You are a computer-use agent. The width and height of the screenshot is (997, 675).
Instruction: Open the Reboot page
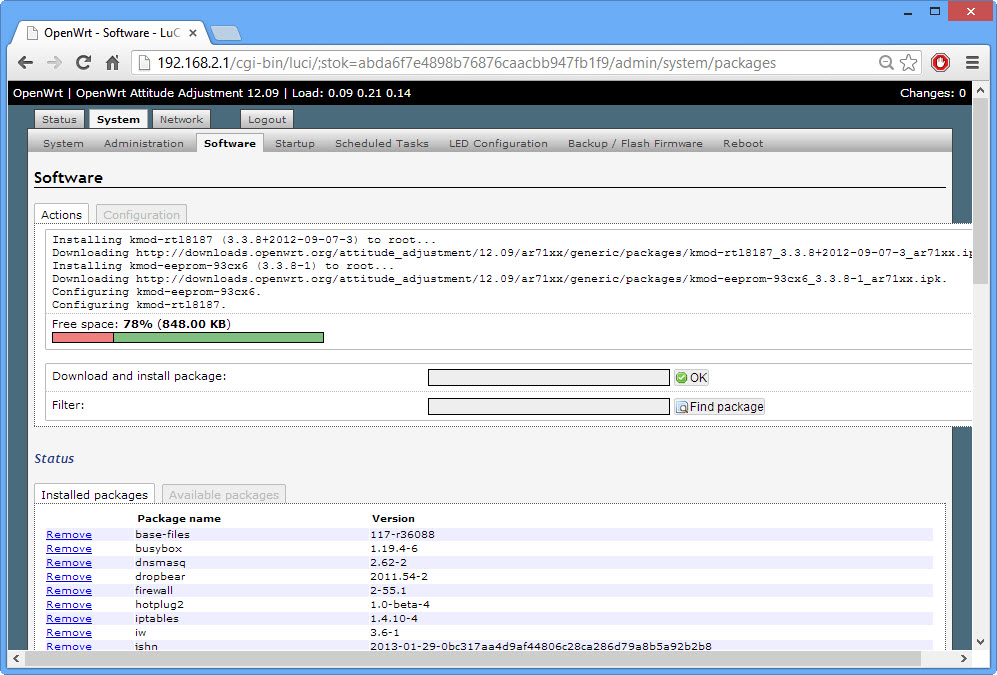743,144
